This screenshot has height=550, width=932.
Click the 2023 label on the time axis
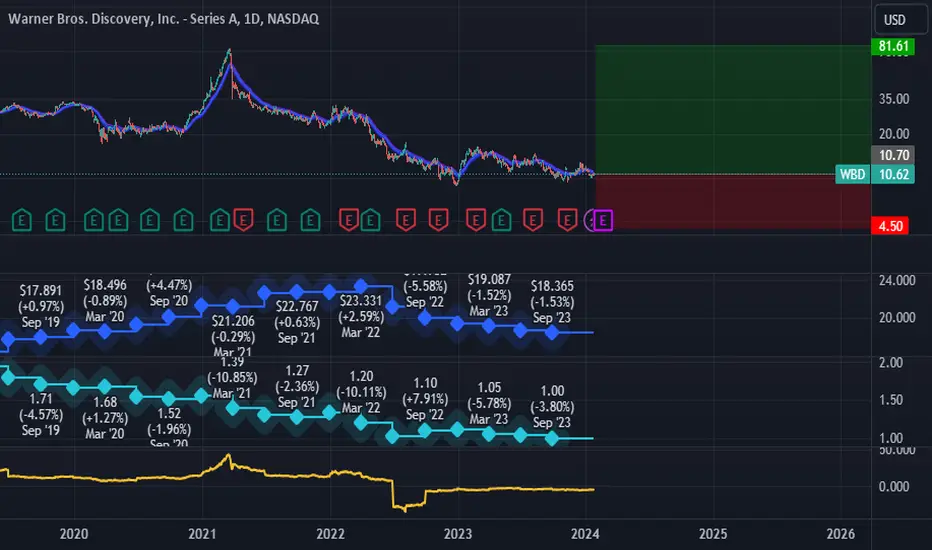pyautogui.click(x=458, y=534)
